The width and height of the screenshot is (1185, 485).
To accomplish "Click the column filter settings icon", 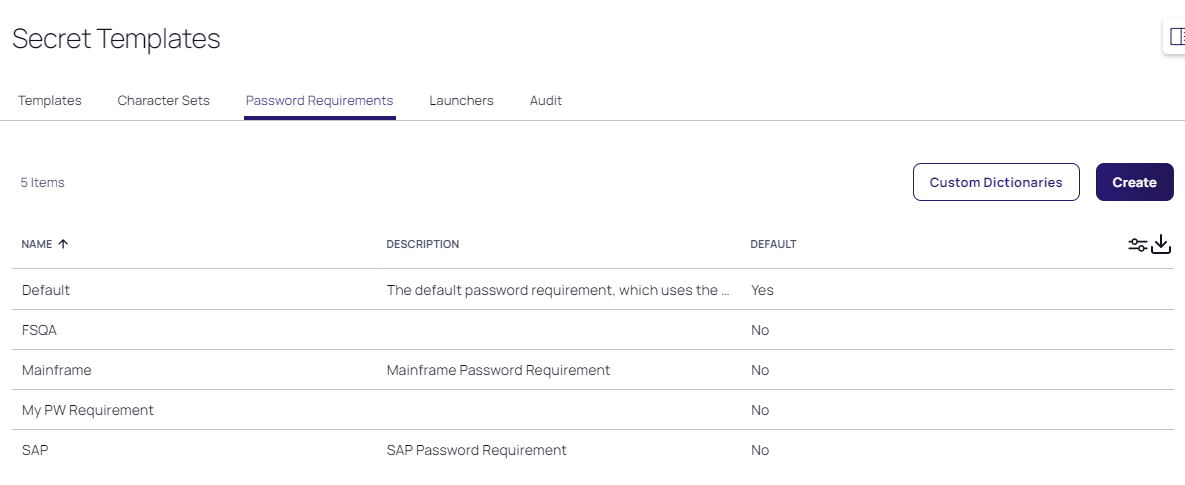I will (1137, 245).
